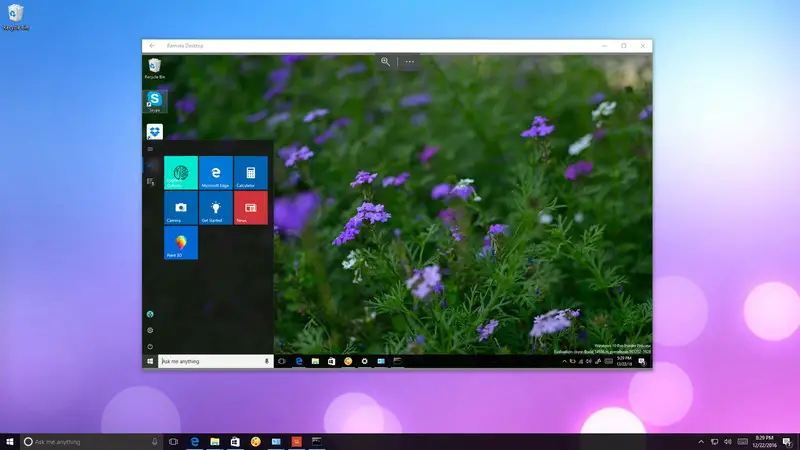
Task: Show hidden icons in remote system tray
Action: pyautogui.click(x=564, y=361)
